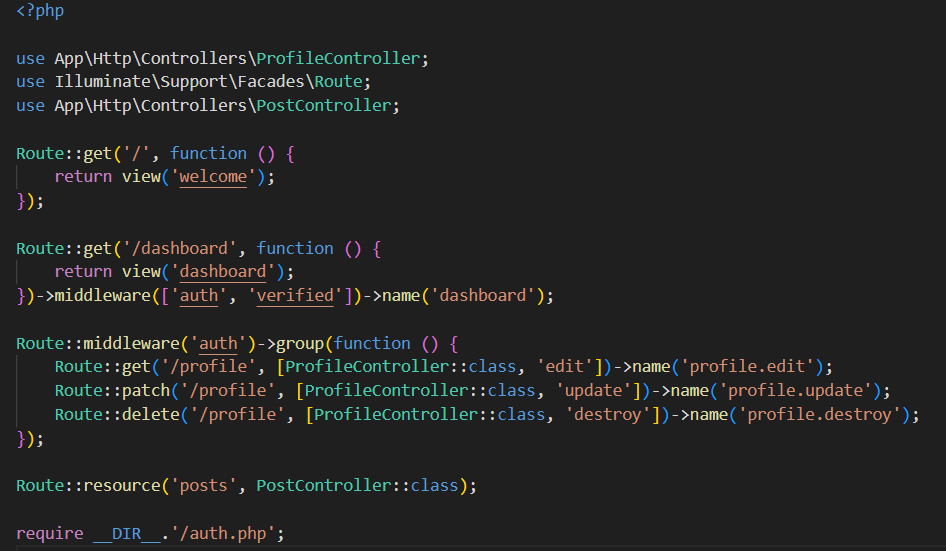Click the 'destroy' controller action string

point(603,414)
